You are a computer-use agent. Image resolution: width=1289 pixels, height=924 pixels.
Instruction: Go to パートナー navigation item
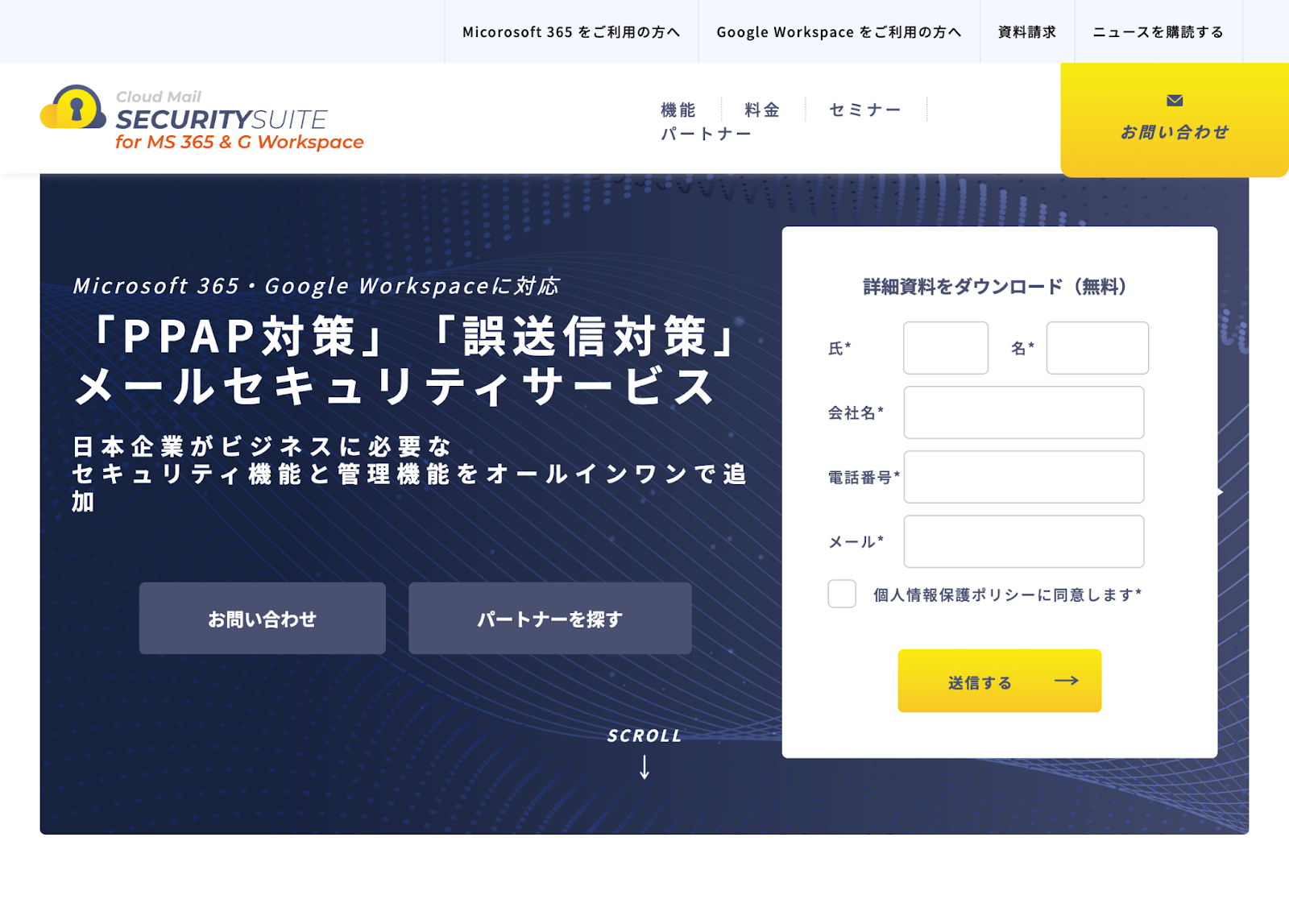pos(707,134)
